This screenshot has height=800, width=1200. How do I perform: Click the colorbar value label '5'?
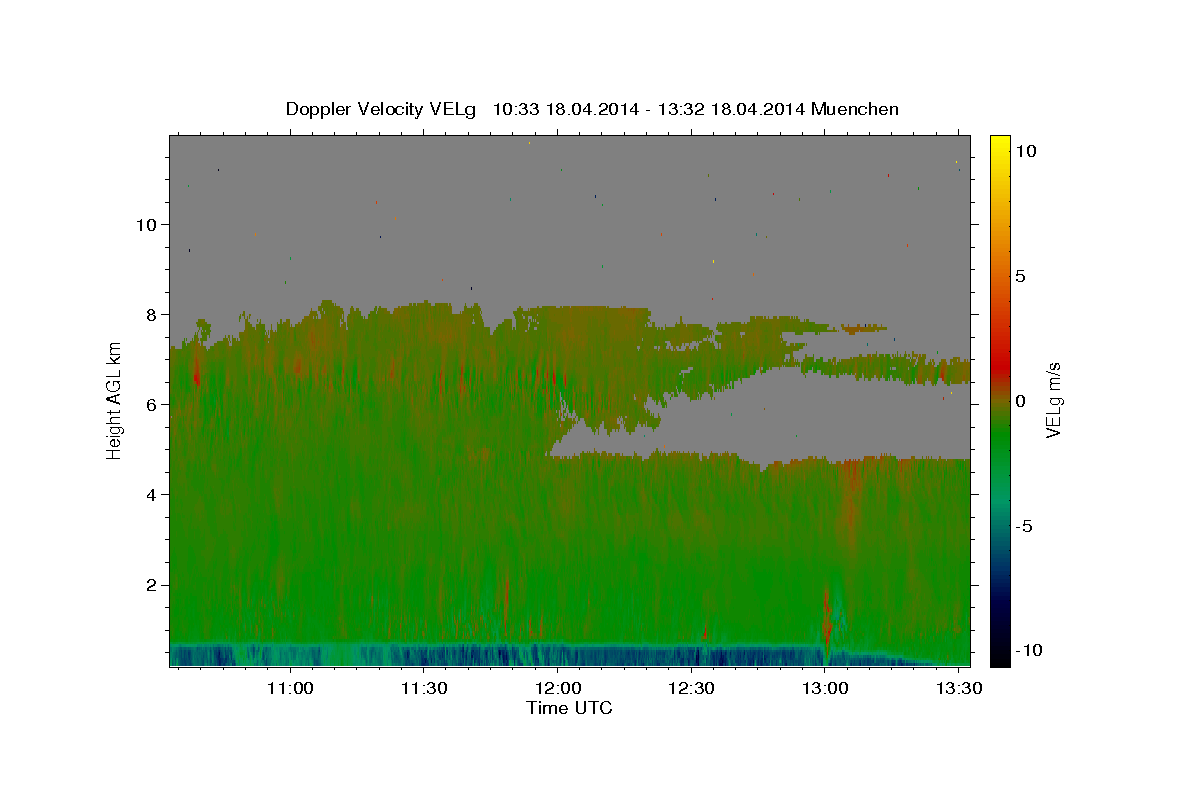pyautogui.click(x=1021, y=276)
